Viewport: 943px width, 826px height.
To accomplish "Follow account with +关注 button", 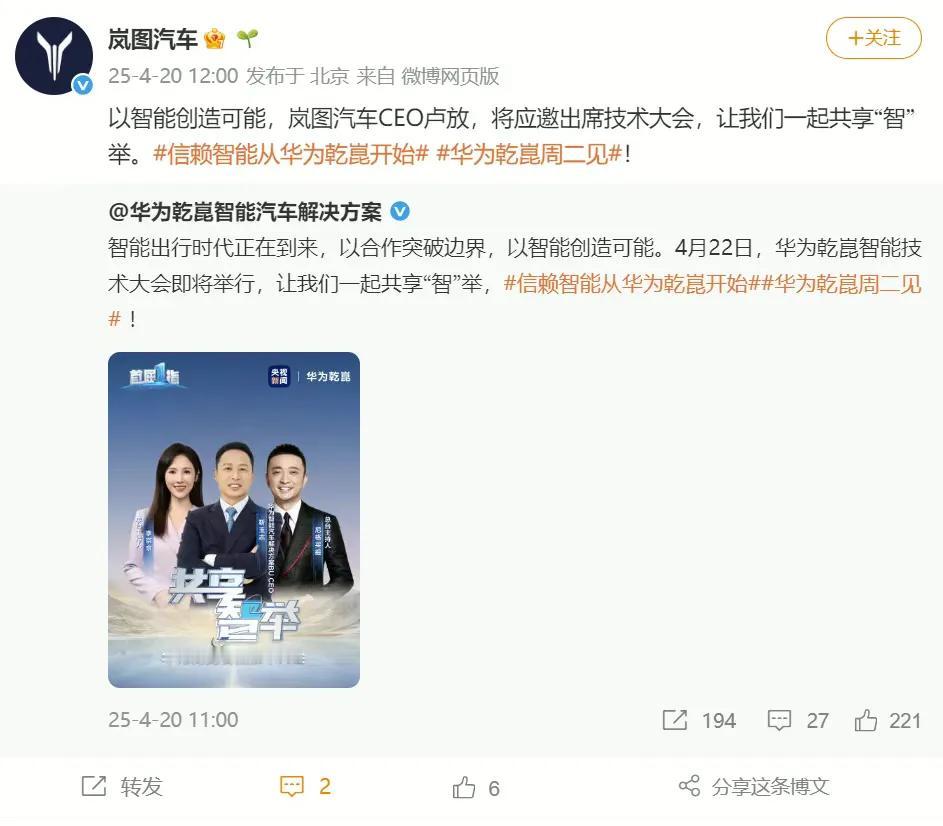I will pos(874,38).
